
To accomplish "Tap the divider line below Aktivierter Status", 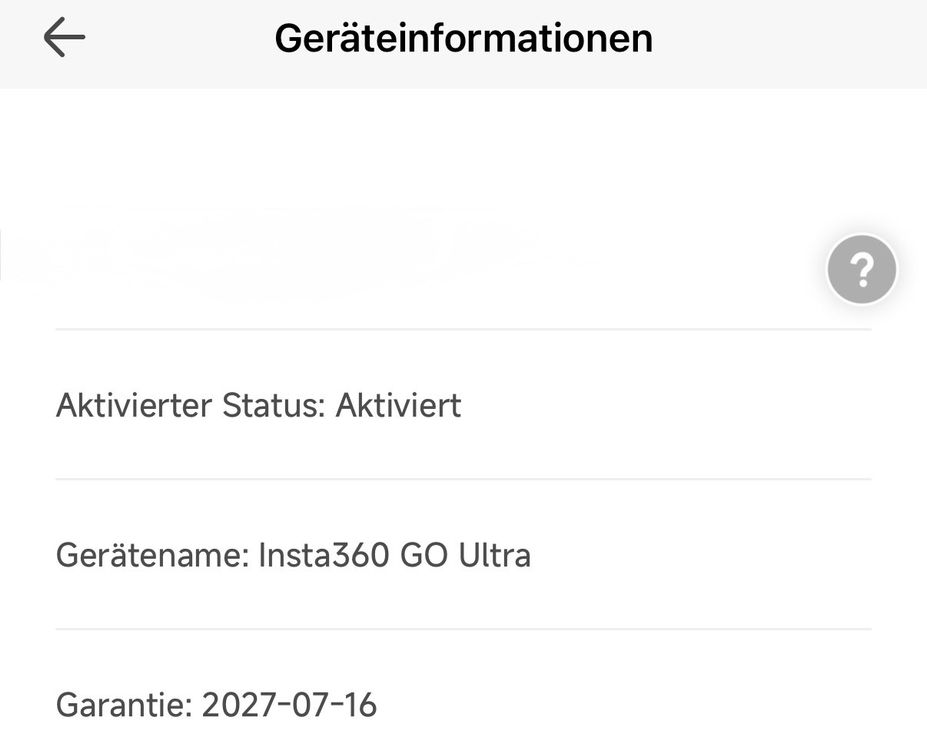I will (x=464, y=479).
